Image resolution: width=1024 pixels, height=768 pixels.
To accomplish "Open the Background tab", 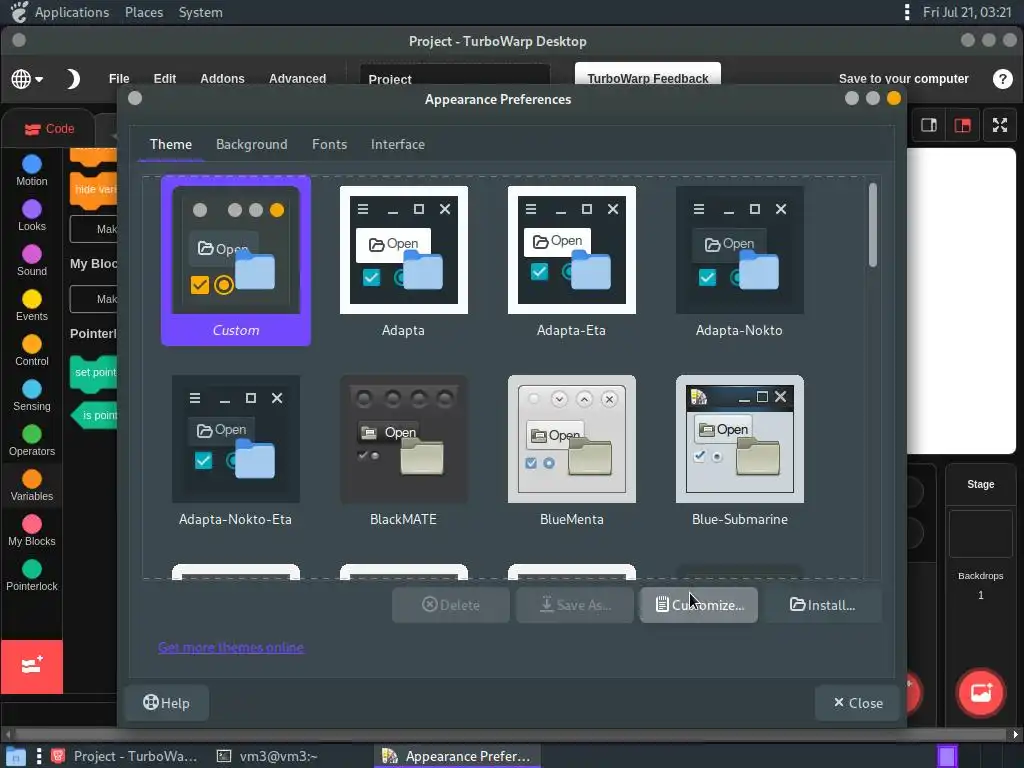I will (251, 144).
